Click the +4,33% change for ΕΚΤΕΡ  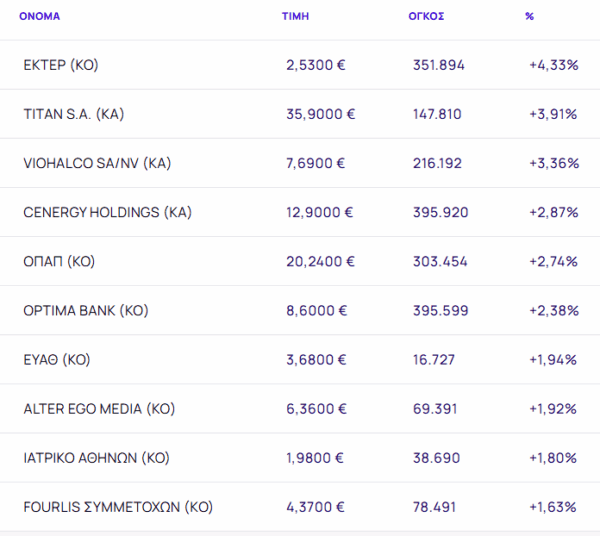(553, 65)
